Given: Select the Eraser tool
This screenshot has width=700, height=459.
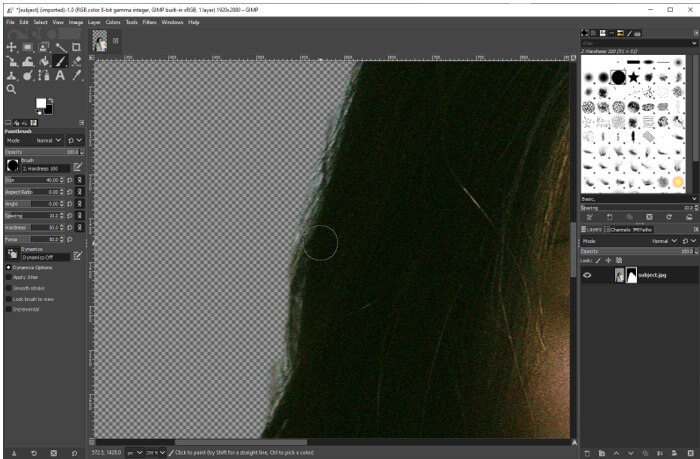Looking at the screenshot, I should click(76, 61).
